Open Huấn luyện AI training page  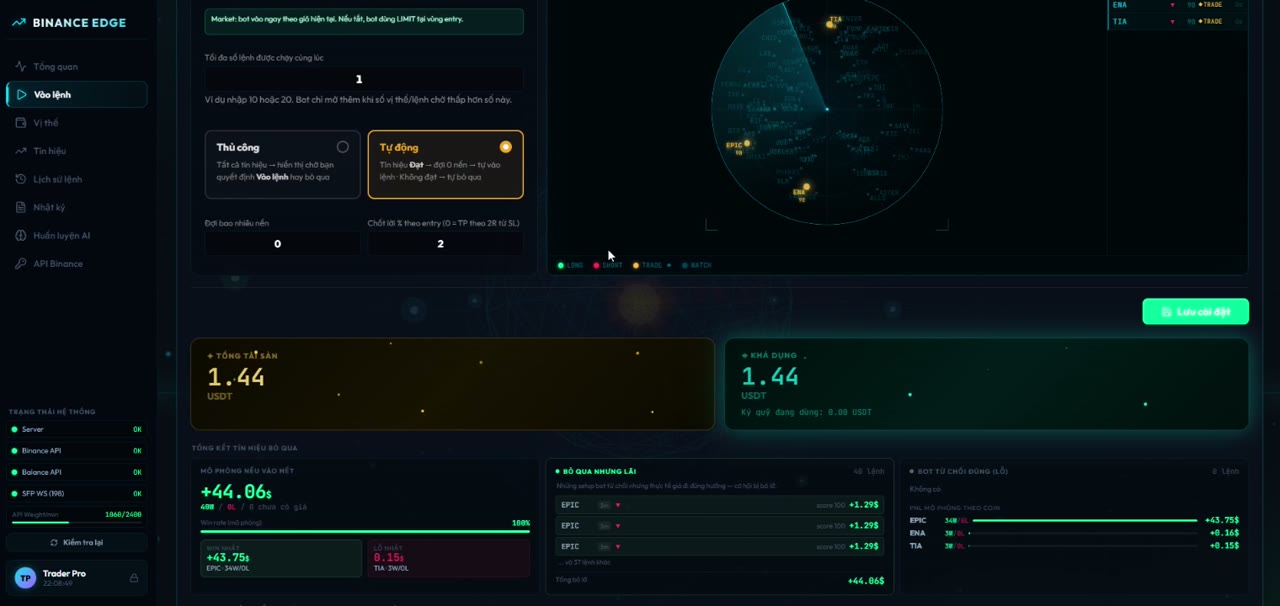(76, 236)
